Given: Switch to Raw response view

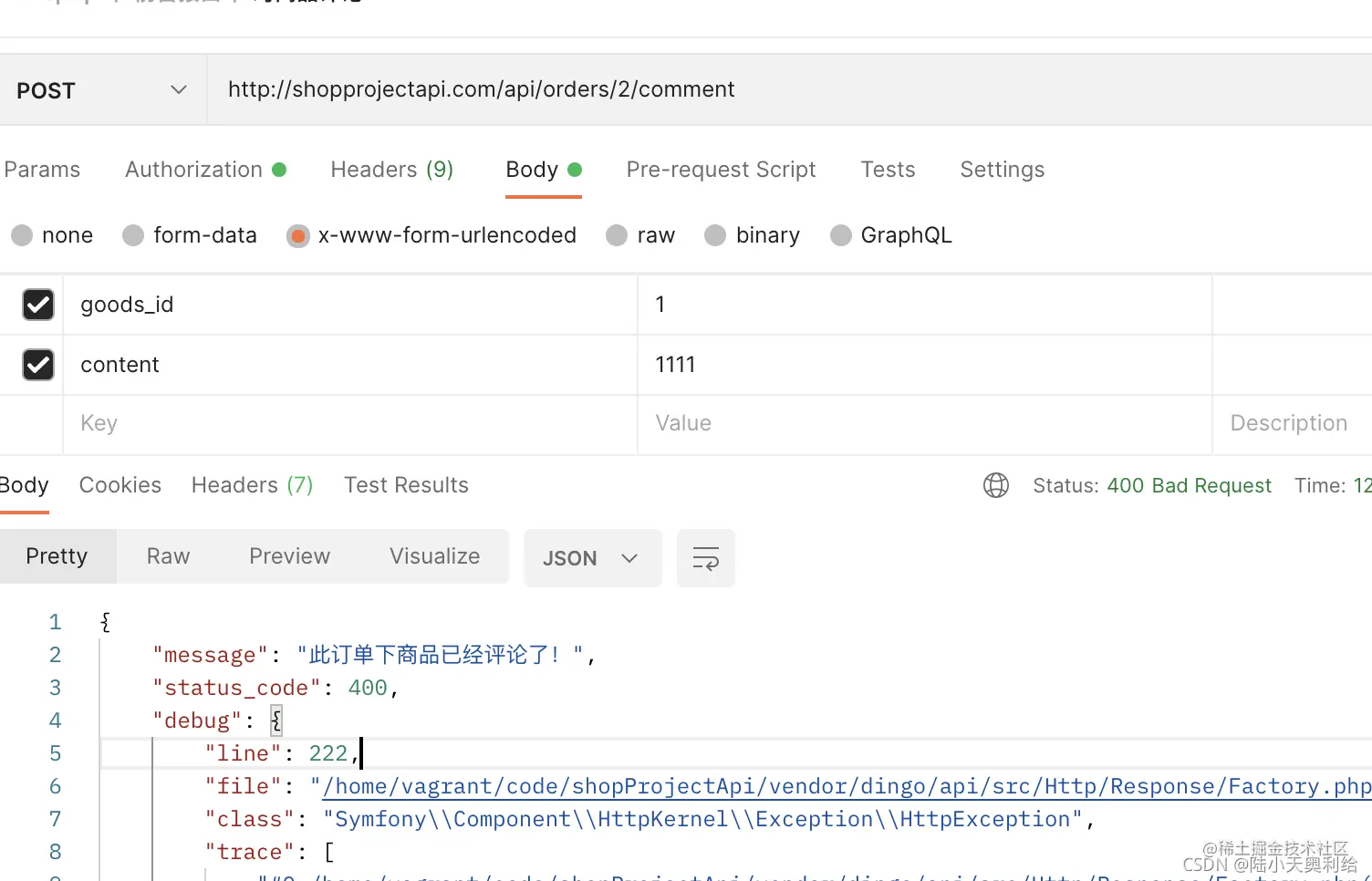Looking at the screenshot, I should (x=169, y=556).
